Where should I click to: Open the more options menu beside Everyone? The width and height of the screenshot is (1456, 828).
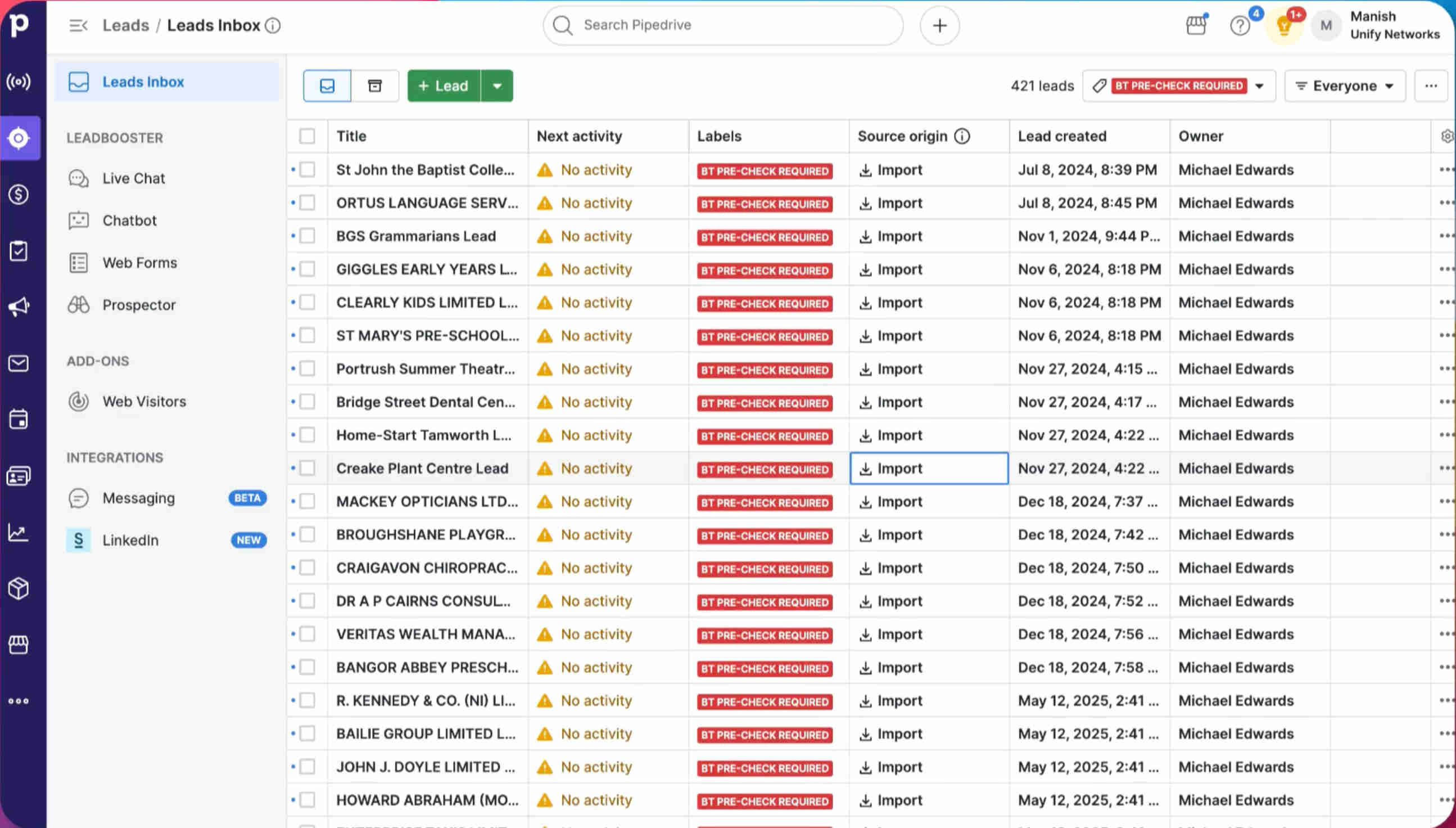pyautogui.click(x=1431, y=86)
